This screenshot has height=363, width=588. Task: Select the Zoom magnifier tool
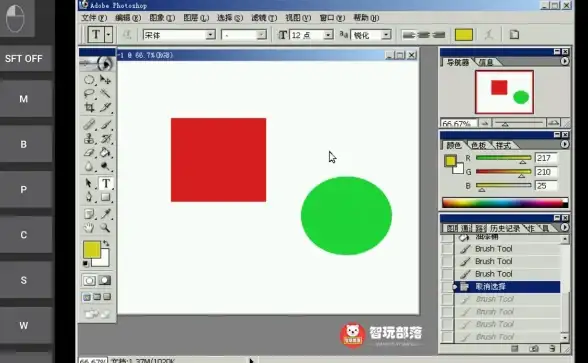[105, 228]
